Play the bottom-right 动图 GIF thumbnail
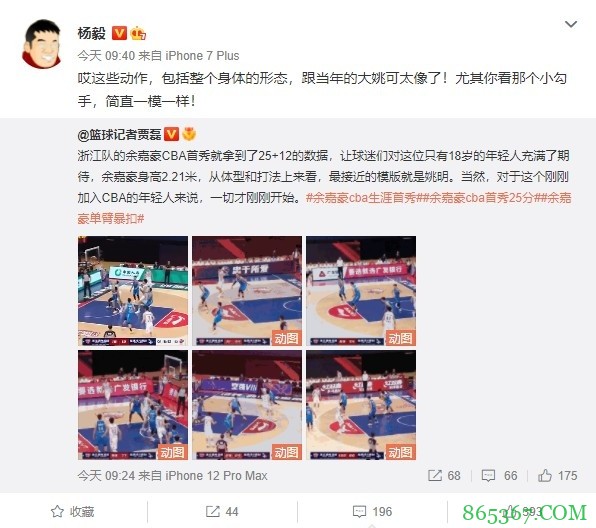Image resolution: width=596 pixels, height=528 pixels. 361,405
